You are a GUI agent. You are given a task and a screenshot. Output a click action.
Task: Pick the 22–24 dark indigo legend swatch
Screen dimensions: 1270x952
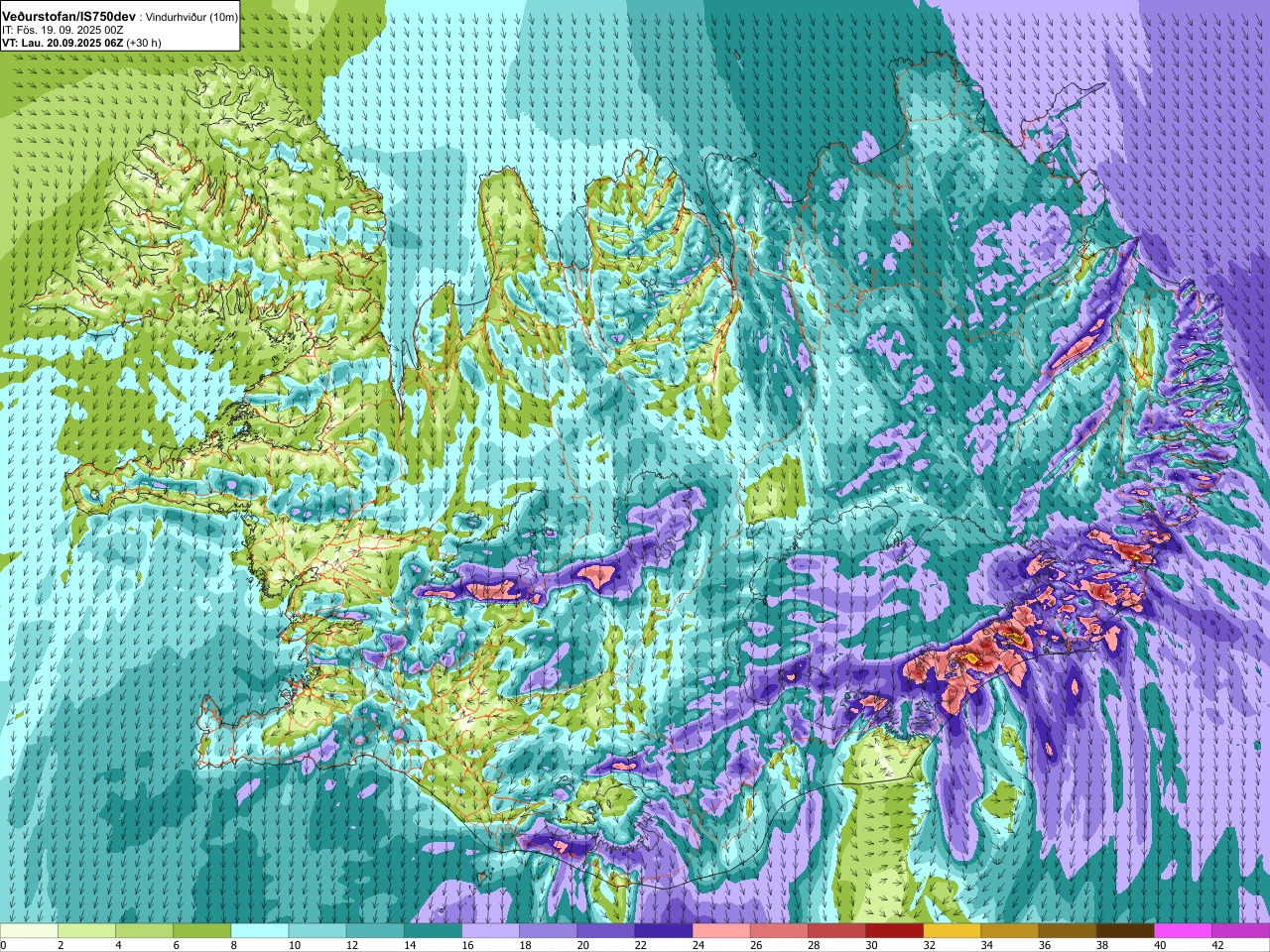[664, 931]
